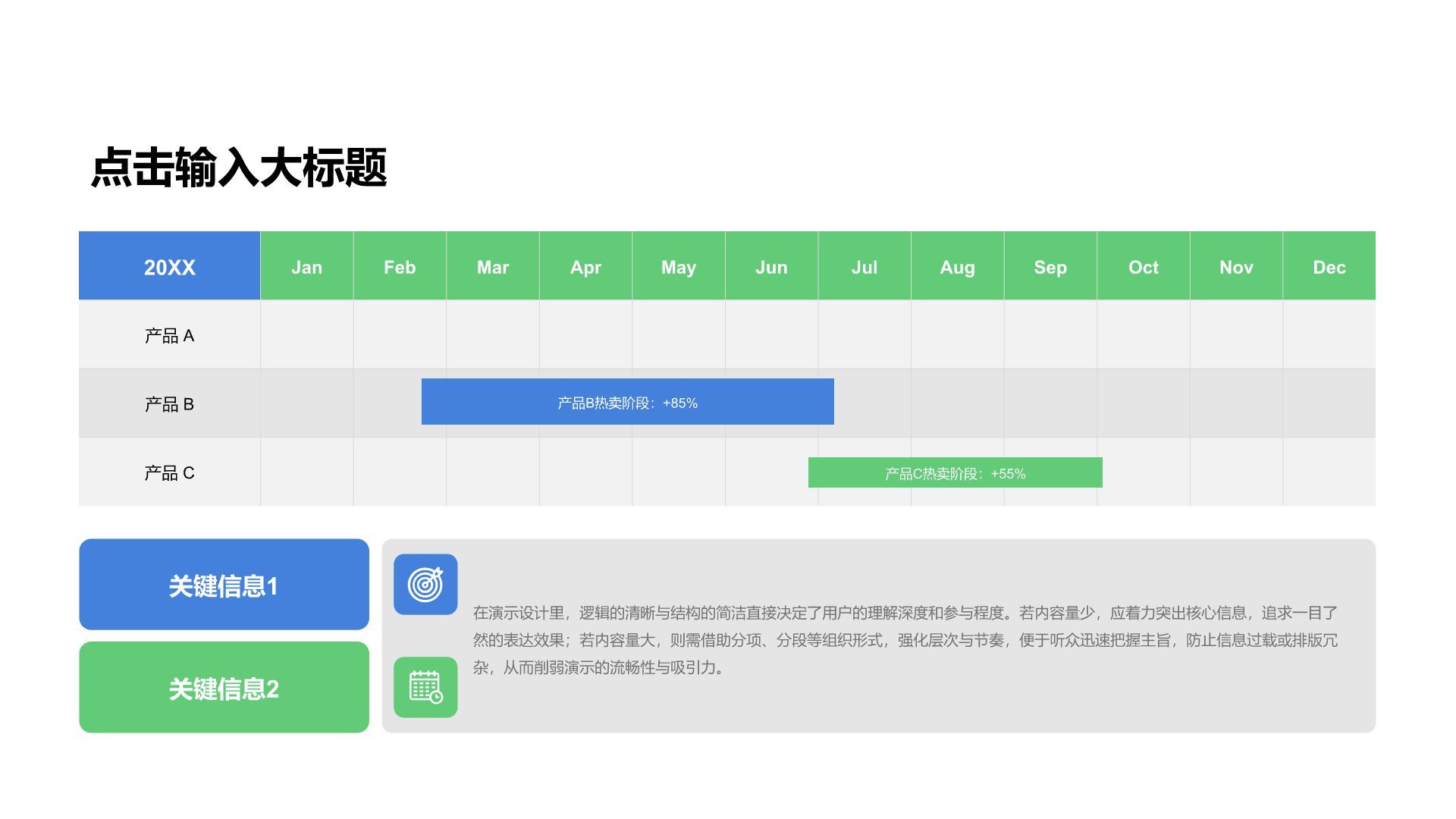Click the Jun column header
The height and width of the screenshot is (819, 1456).
point(771,266)
